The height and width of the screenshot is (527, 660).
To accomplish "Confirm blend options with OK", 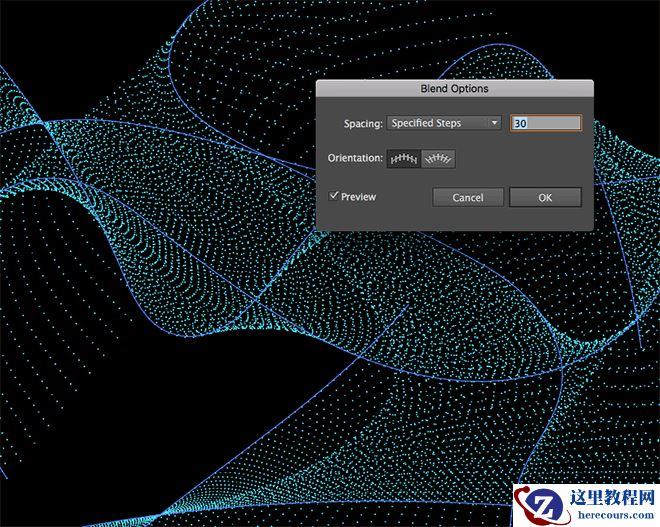I will (545, 197).
